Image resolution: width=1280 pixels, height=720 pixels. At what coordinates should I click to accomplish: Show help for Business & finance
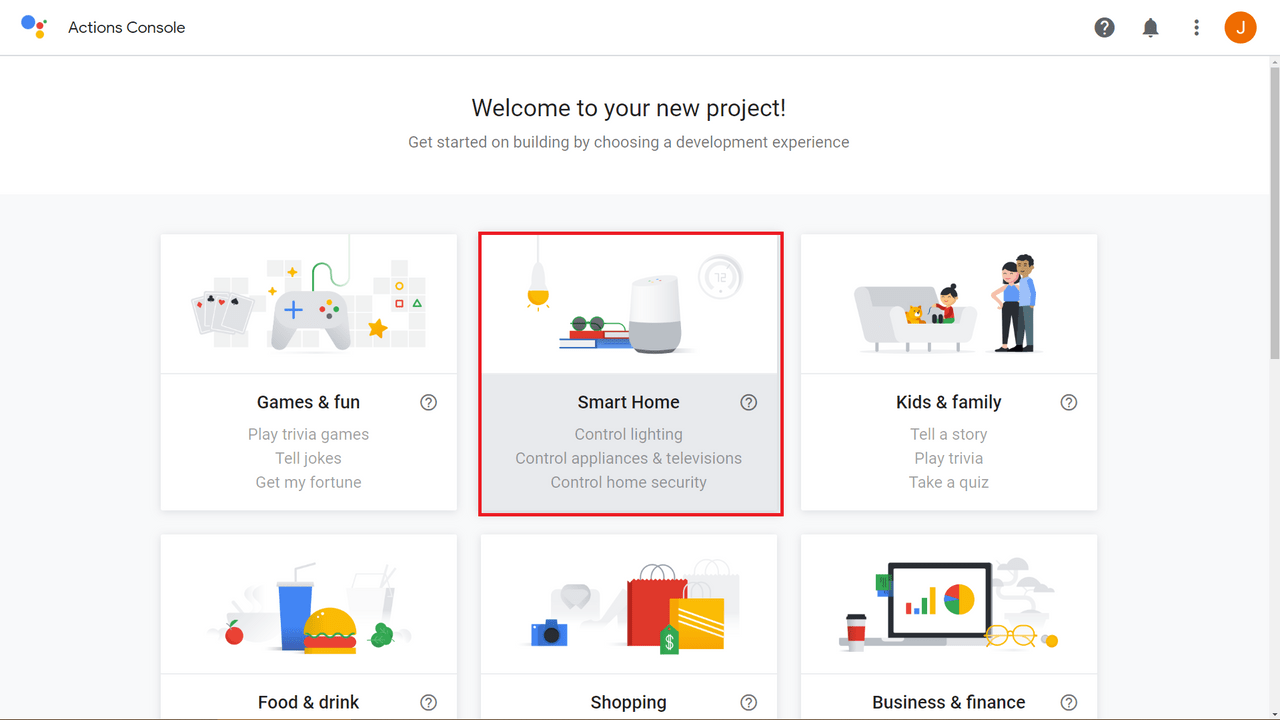coord(1069,703)
